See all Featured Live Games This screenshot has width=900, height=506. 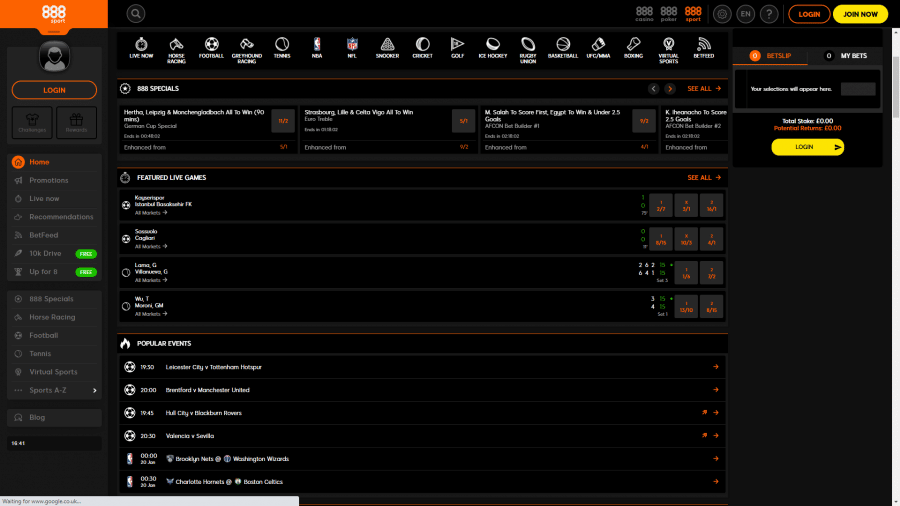point(704,177)
